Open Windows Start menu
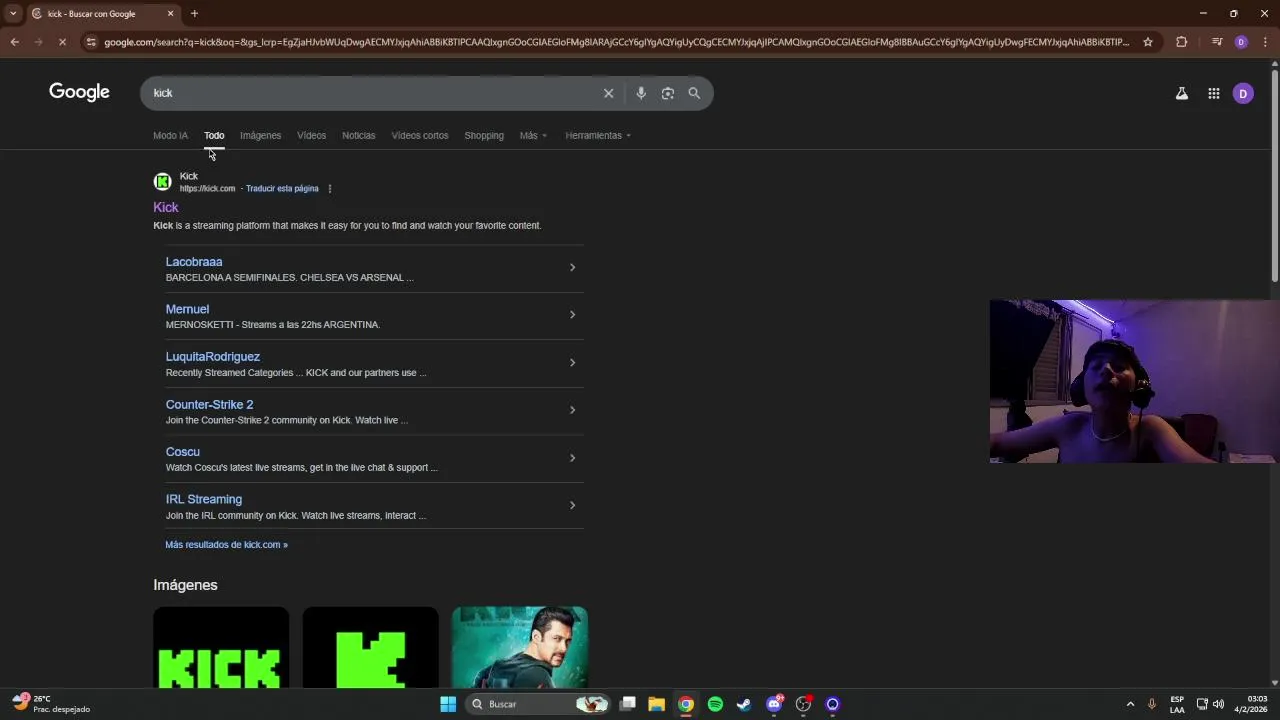The height and width of the screenshot is (720, 1280). [448, 704]
